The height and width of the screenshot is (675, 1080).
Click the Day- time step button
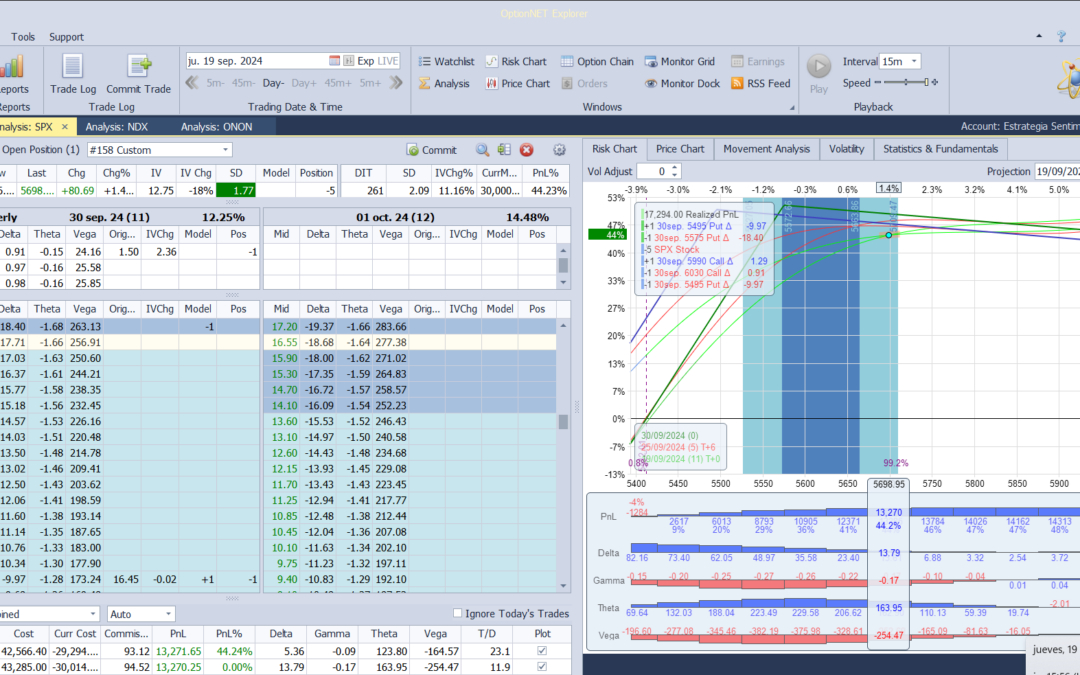pyautogui.click(x=273, y=83)
